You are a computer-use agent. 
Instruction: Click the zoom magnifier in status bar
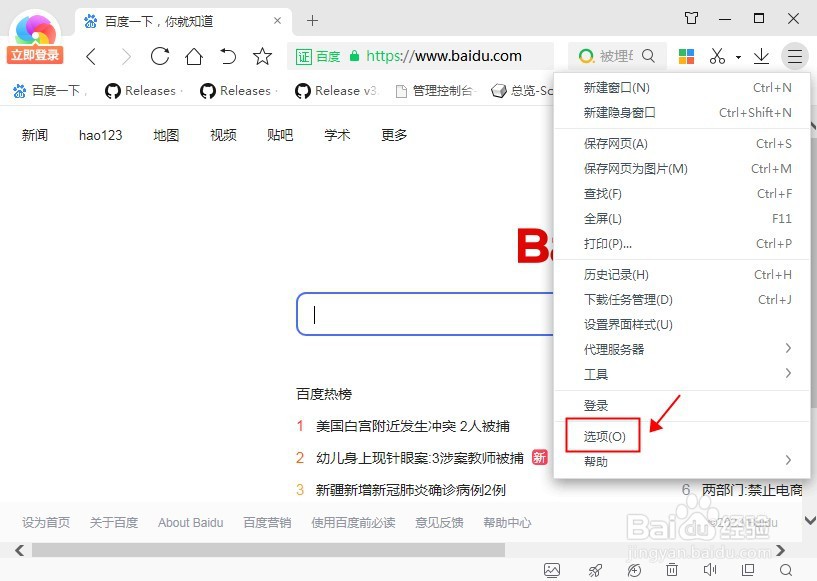(x=786, y=570)
